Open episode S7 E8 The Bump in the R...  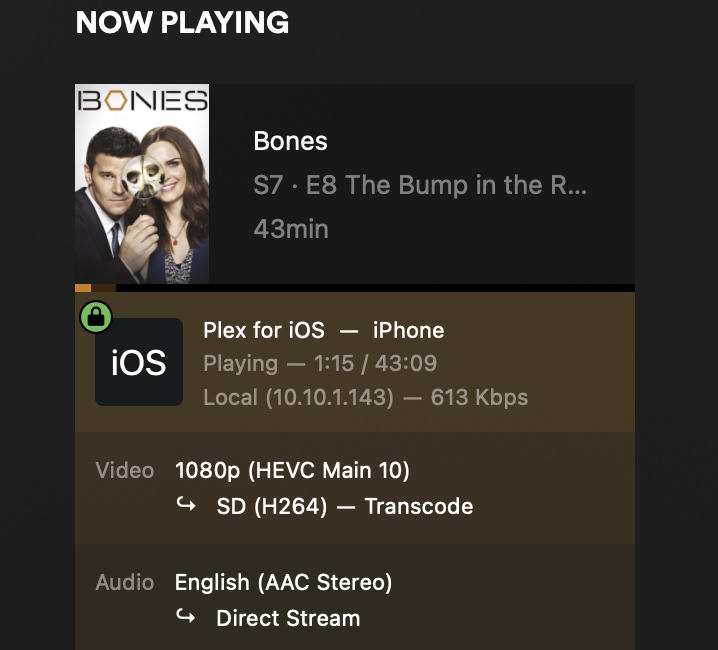(420, 185)
